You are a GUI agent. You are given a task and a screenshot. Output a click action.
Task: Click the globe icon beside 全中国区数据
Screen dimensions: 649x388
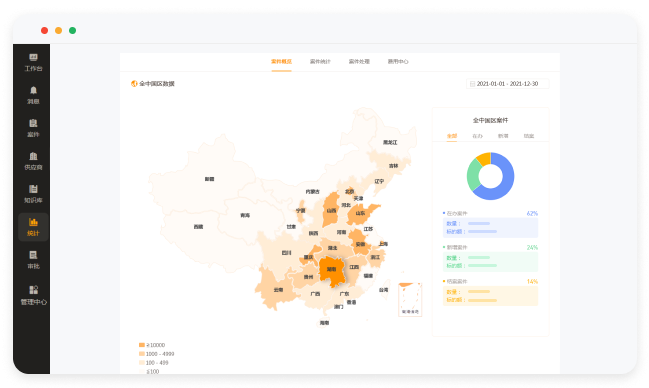(134, 84)
